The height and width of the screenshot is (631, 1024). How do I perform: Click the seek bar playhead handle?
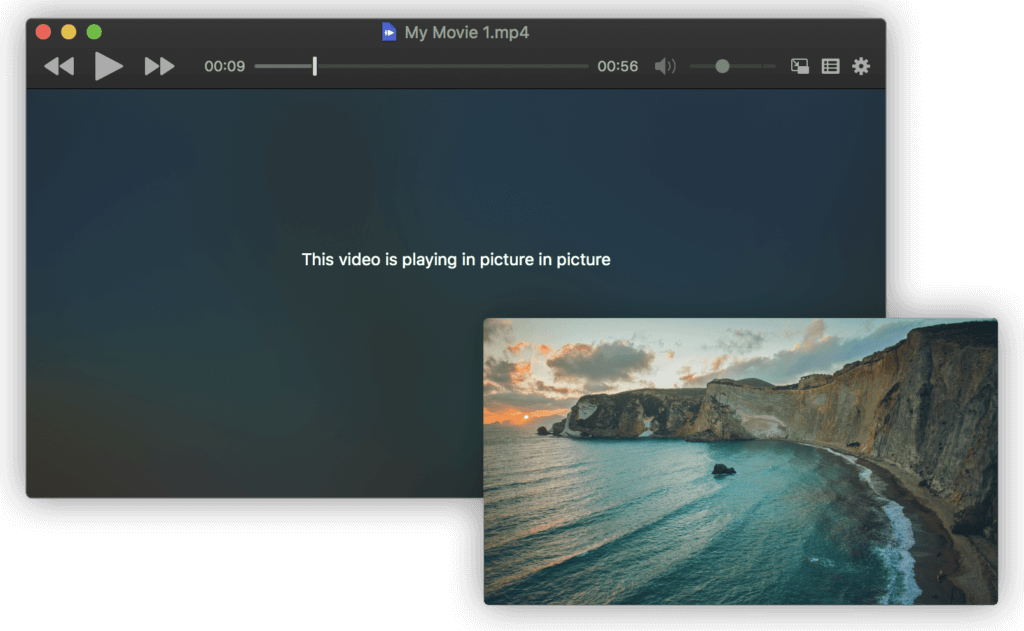tap(314, 66)
